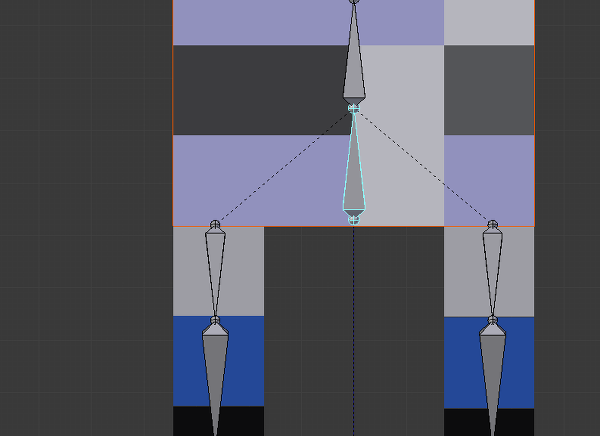This screenshot has height=436, width=600.
Task: Select the left thin upper leg bone
Action: [215, 272]
